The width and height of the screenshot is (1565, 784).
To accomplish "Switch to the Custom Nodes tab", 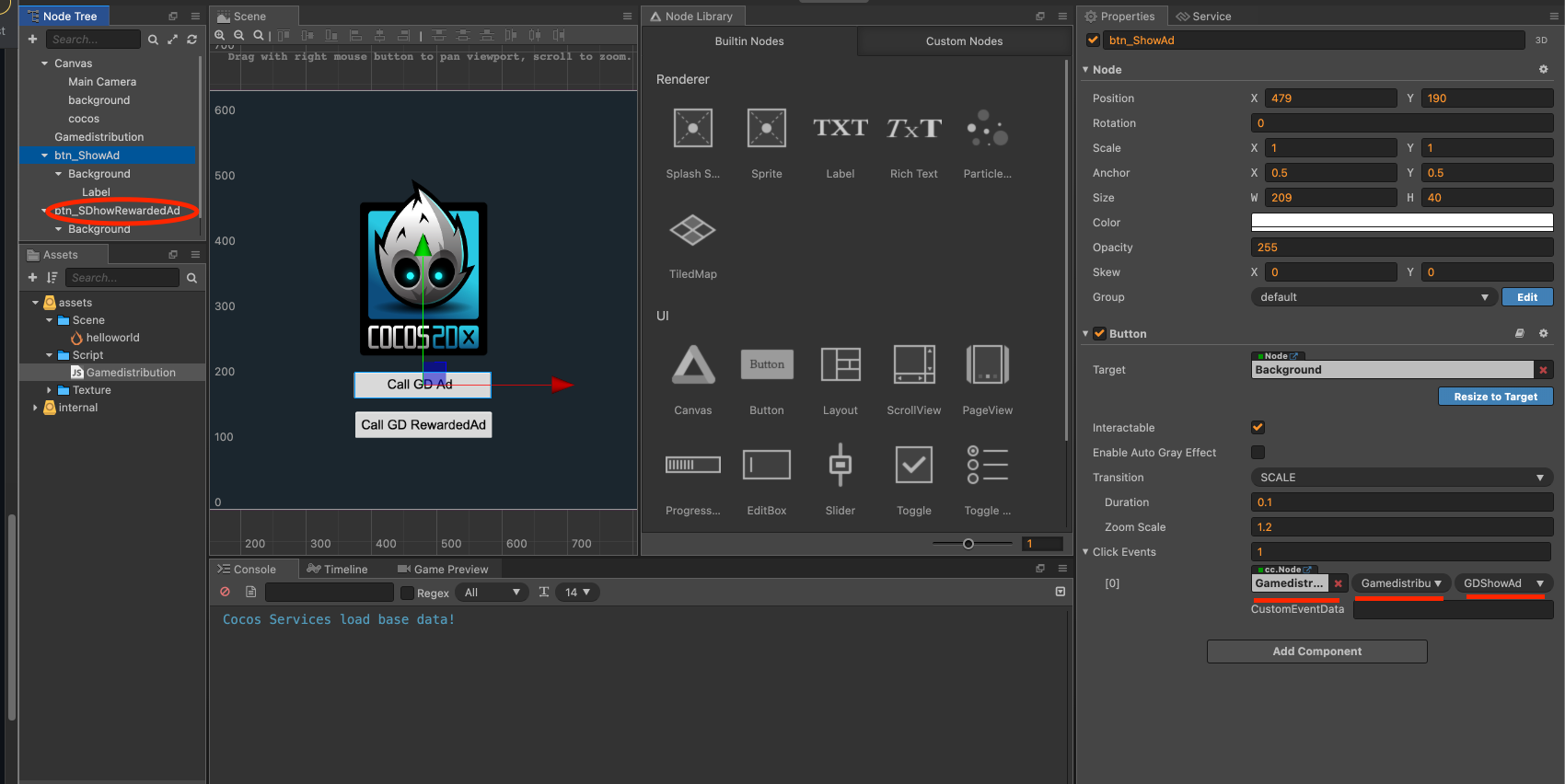I will [964, 41].
